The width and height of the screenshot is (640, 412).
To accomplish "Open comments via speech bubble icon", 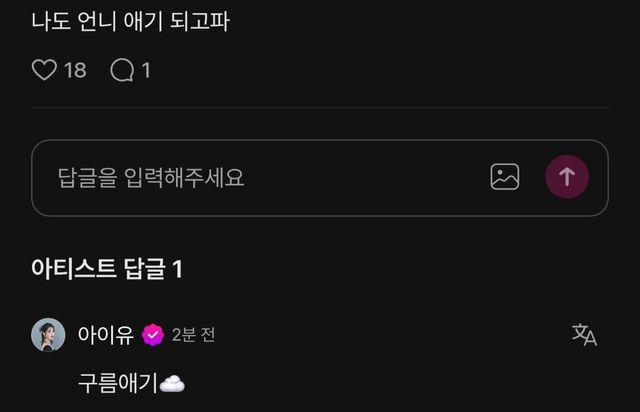I will click(122, 70).
